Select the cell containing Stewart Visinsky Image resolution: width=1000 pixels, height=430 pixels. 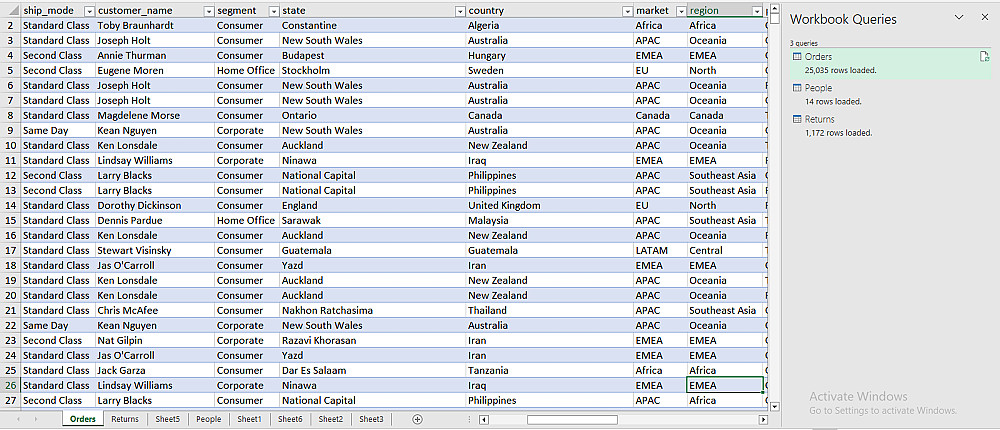155,250
